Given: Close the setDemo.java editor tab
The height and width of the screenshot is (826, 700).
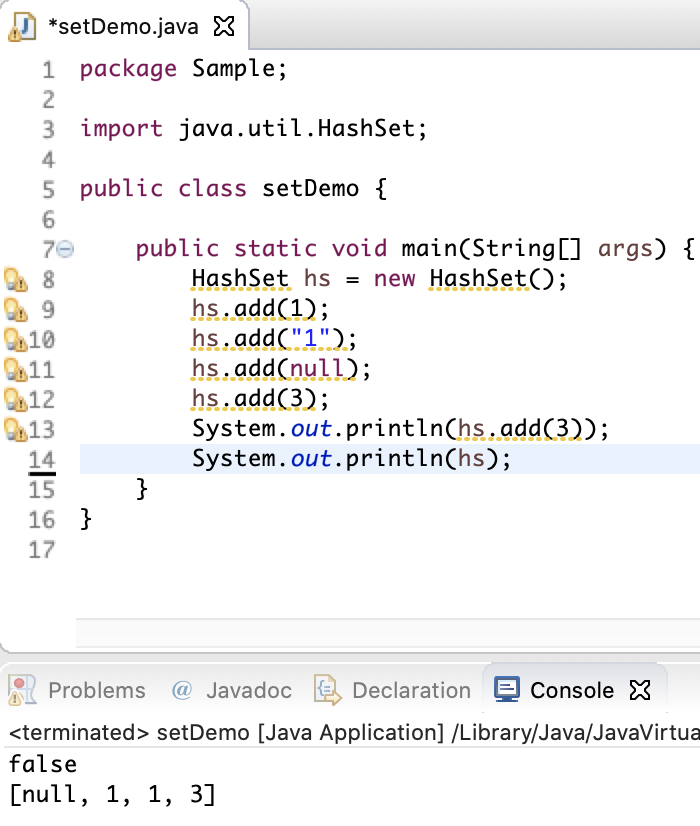Looking at the screenshot, I should tap(224, 26).
